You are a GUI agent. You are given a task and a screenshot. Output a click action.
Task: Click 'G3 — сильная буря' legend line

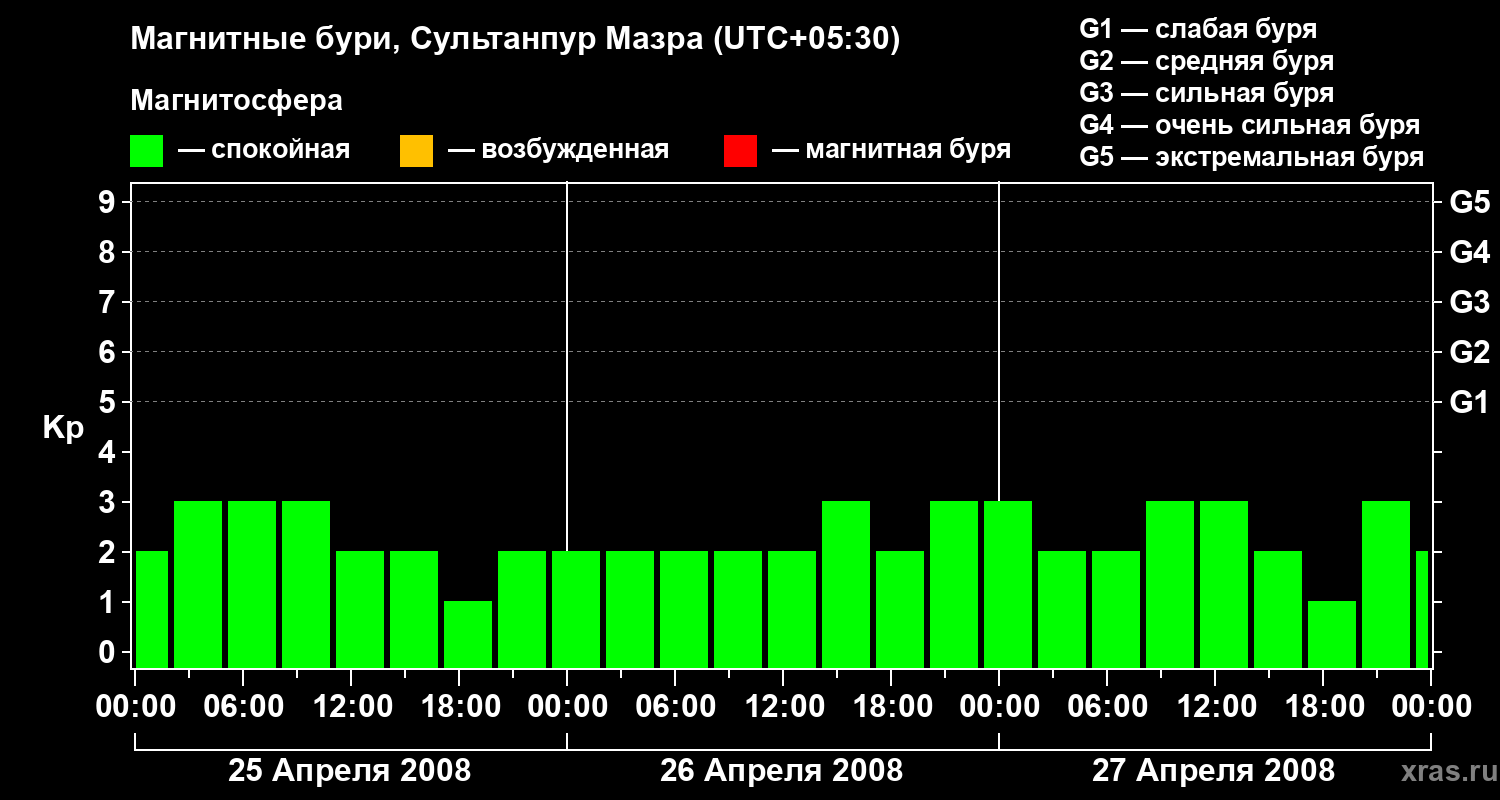[1207, 93]
